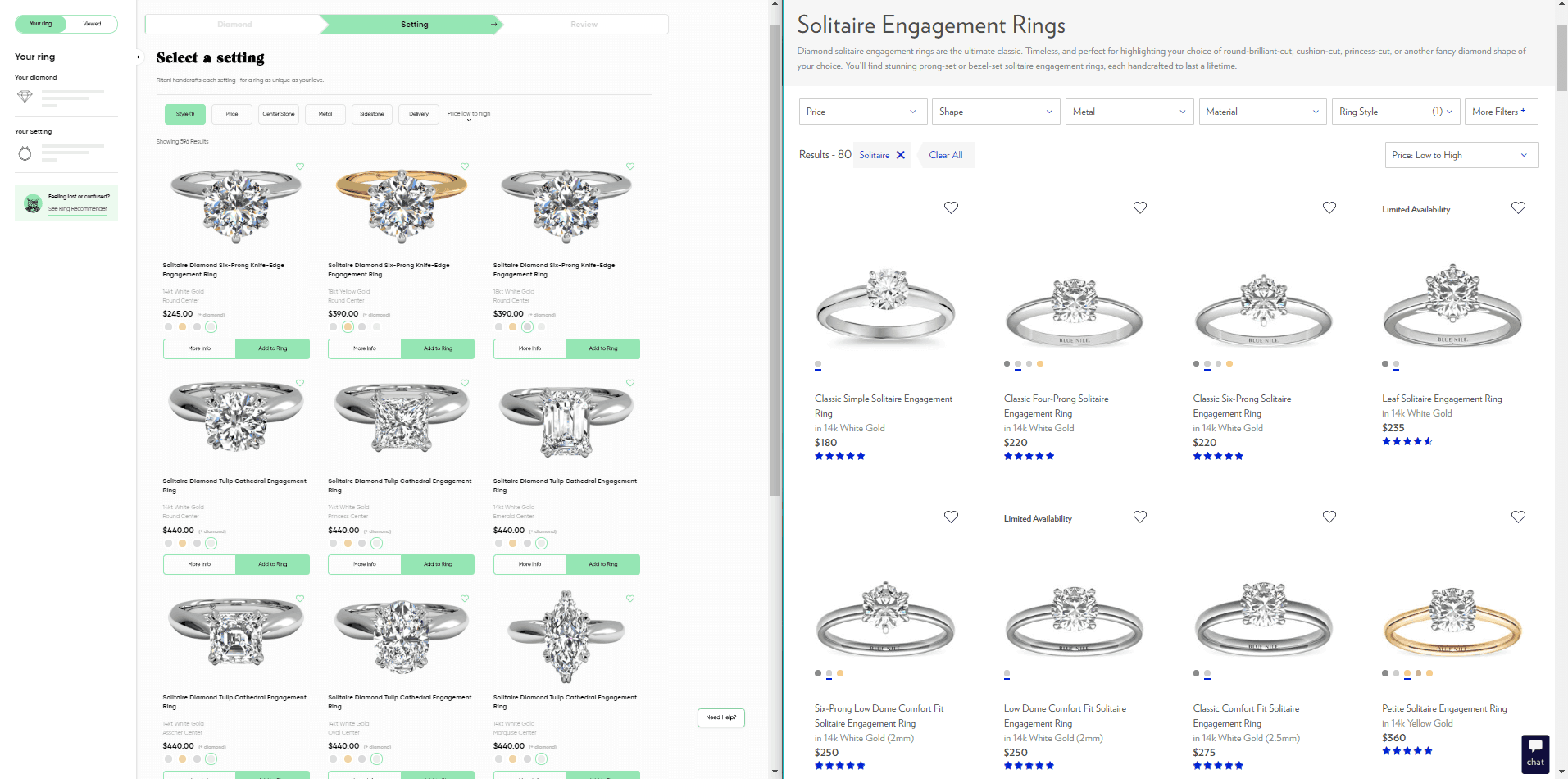Open the Price: Low to High sort dropdown
Image resolution: width=1568 pixels, height=779 pixels.
tap(1461, 155)
